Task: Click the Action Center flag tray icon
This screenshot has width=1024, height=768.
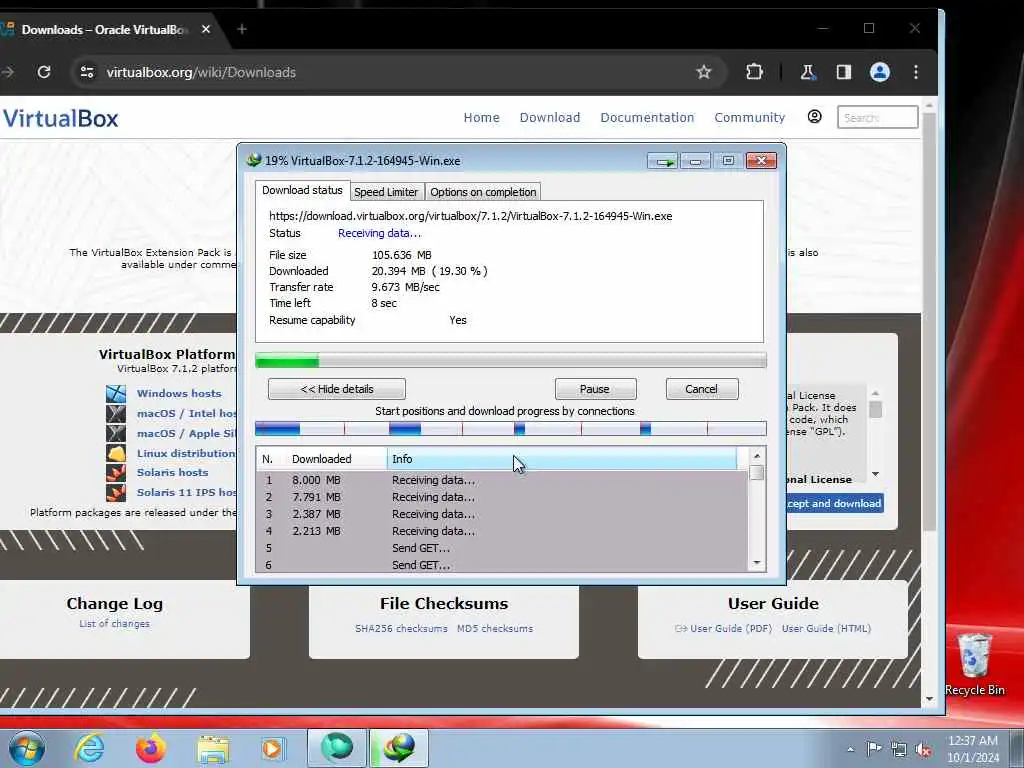Action: tap(874, 749)
